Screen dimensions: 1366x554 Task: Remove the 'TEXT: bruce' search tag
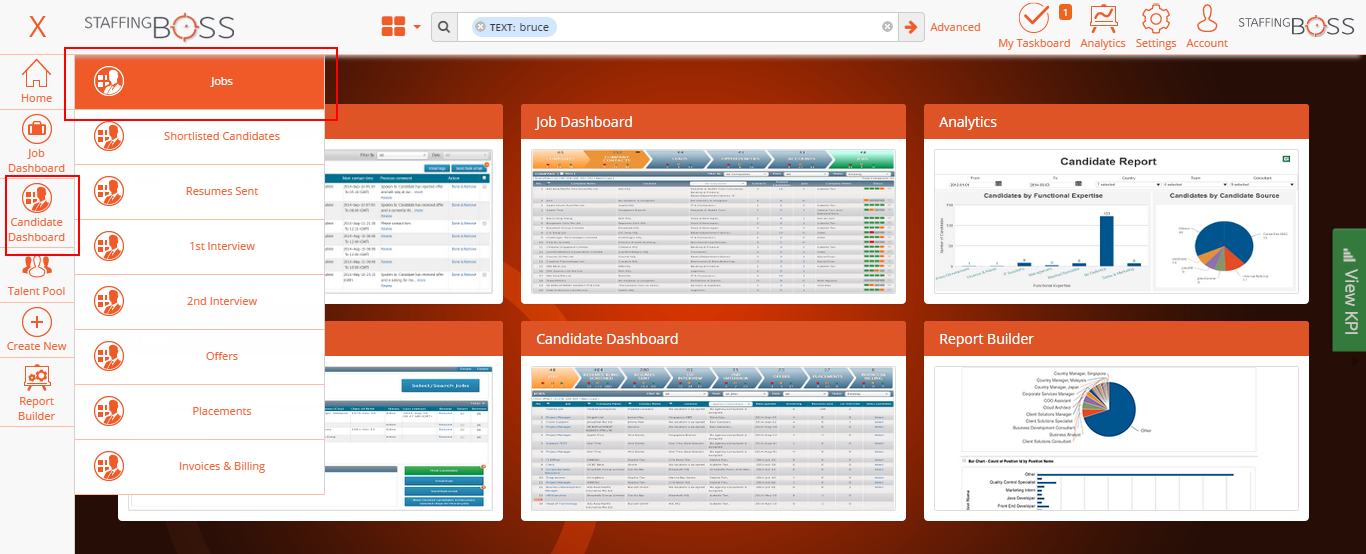[481, 27]
